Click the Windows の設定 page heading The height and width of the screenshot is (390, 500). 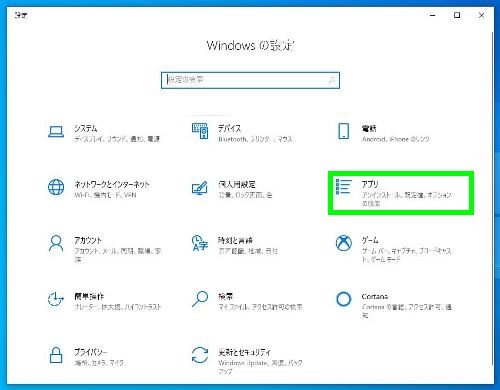pos(250,45)
